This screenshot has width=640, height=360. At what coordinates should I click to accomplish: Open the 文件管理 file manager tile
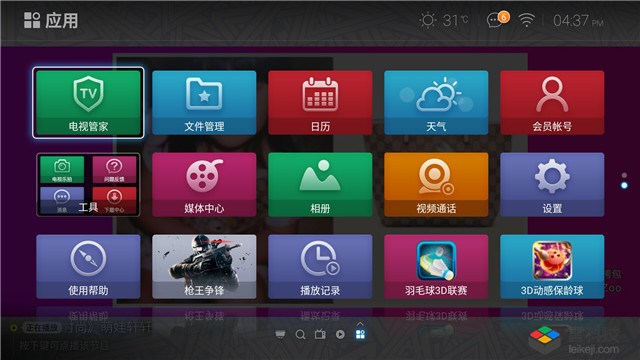tap(204, 103)
